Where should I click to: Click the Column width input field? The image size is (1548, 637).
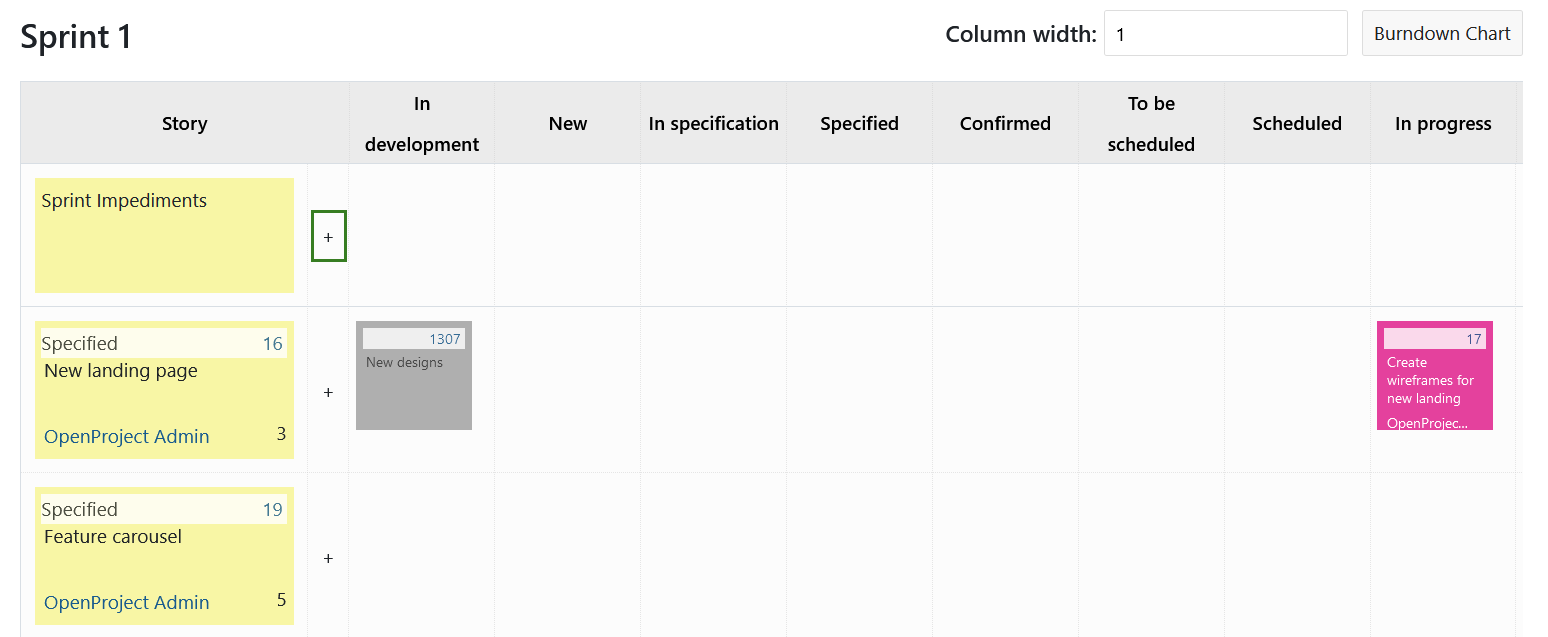click(1224, 32)
